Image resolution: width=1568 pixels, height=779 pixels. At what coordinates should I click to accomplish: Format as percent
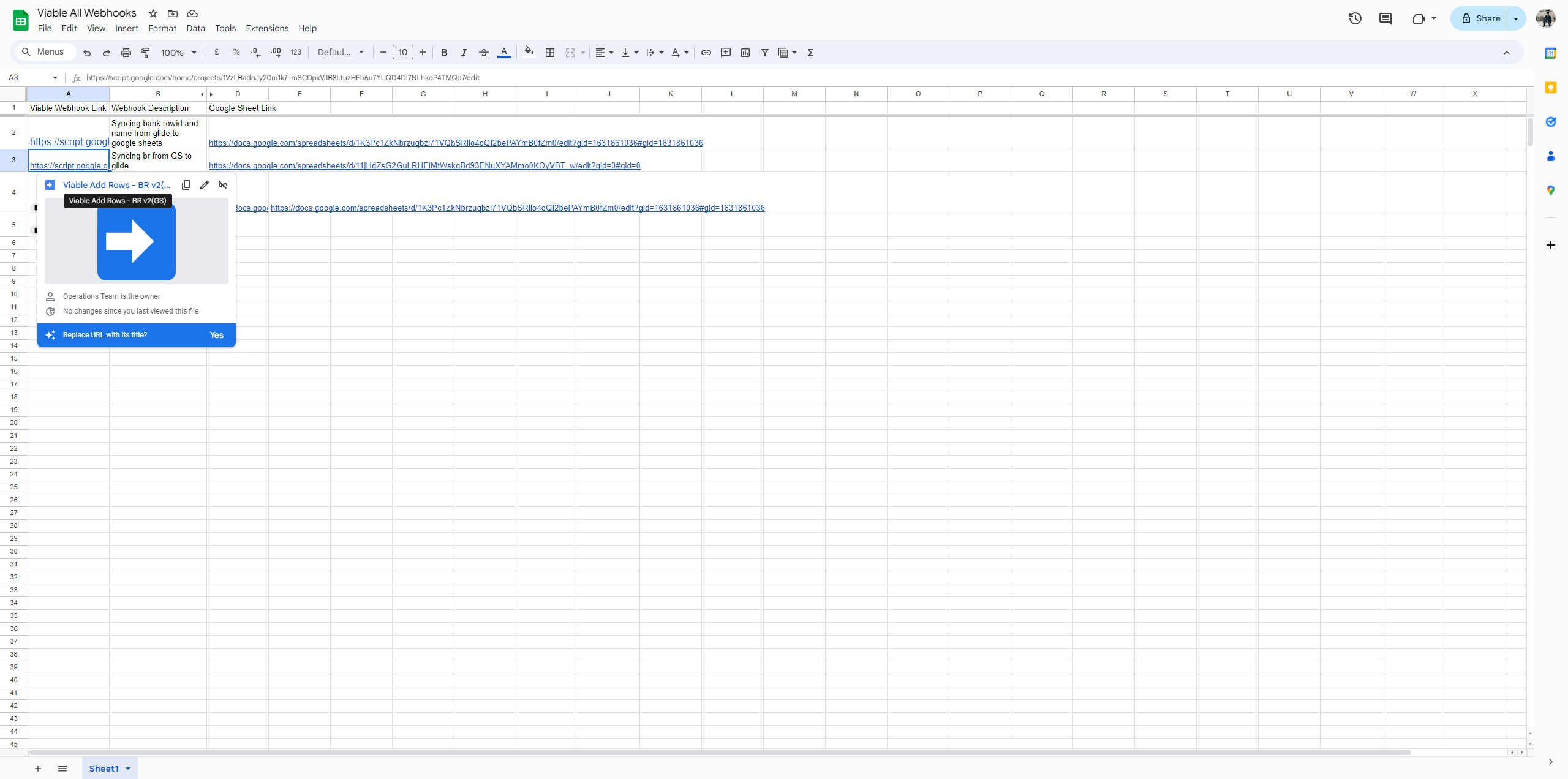(236, 53)
